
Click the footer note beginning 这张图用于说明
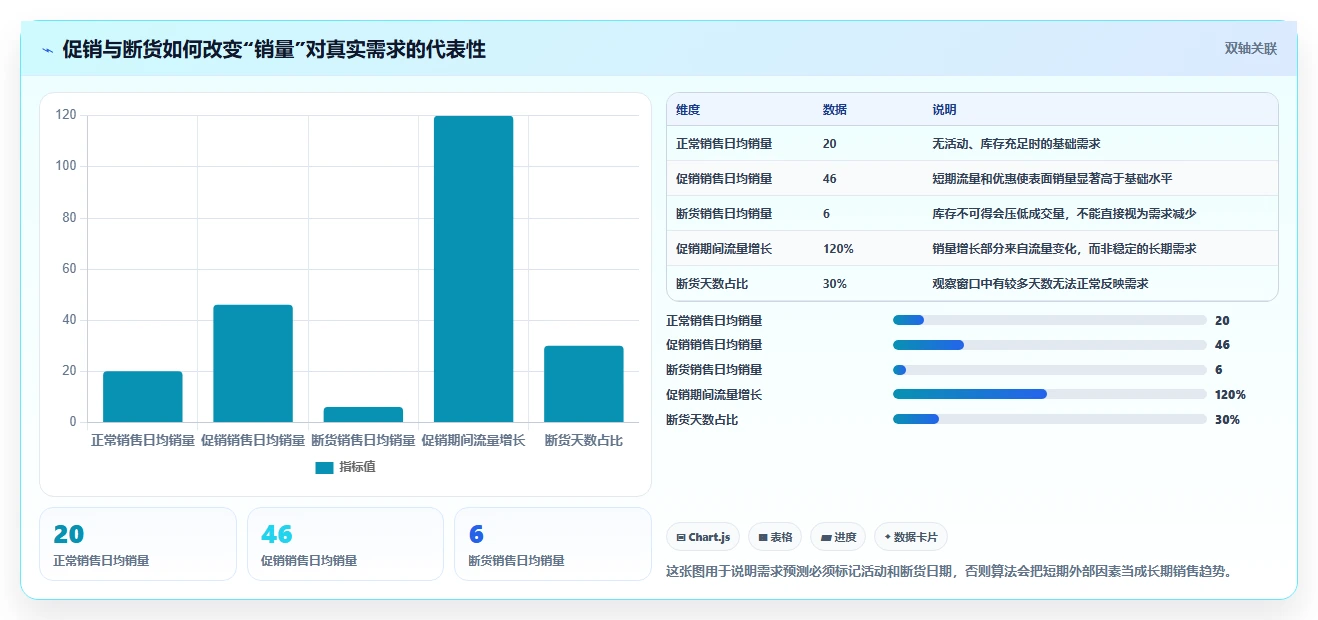(951, 572)
